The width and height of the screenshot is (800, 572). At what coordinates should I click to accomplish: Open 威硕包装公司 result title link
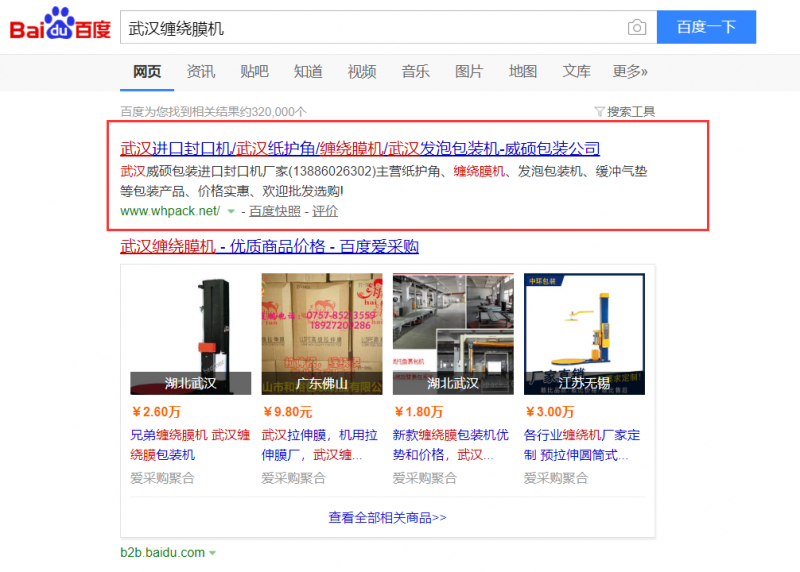[360, 148]
